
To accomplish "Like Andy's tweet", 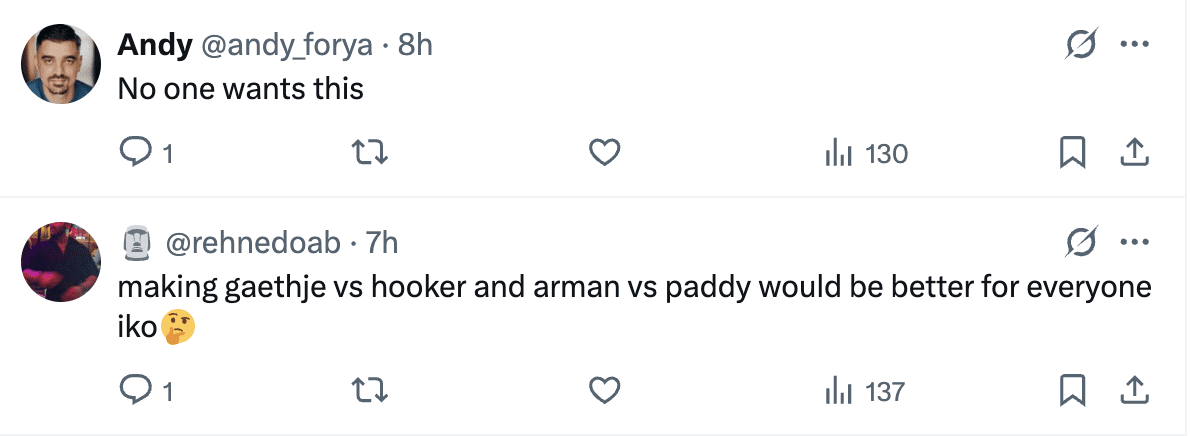I will click(604, 153).
